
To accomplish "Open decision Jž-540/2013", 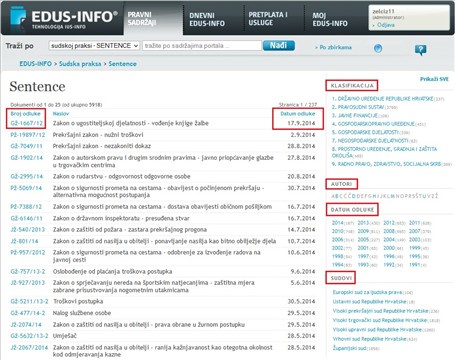I will tap(28, 230).
